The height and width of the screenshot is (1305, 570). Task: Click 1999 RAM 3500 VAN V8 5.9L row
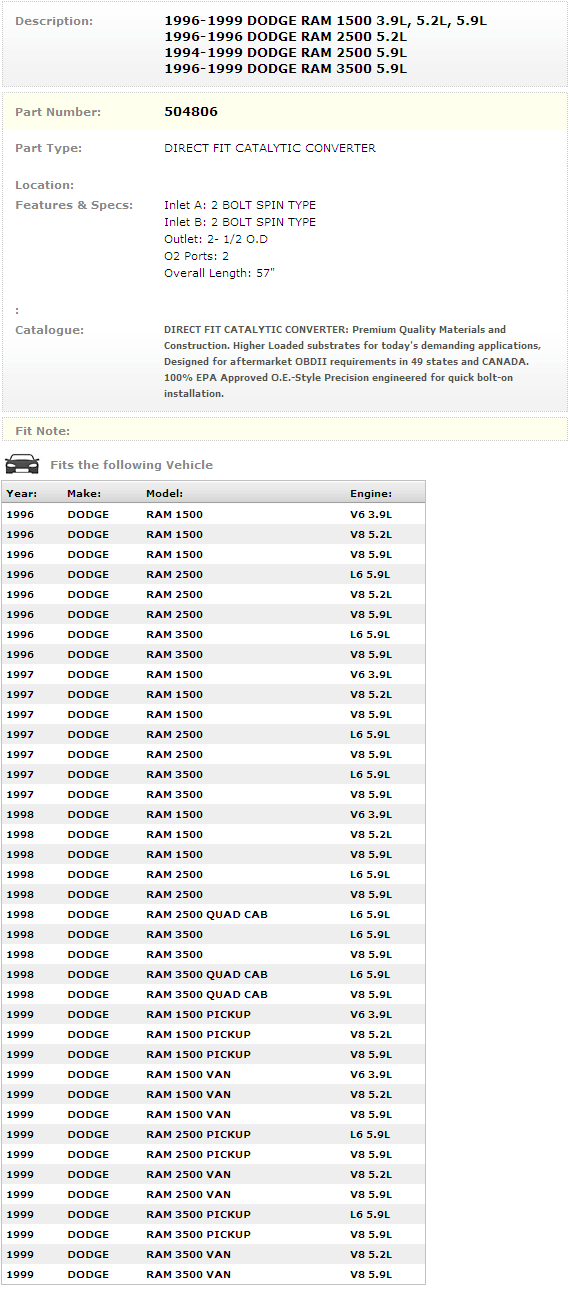coord(213,1274)
